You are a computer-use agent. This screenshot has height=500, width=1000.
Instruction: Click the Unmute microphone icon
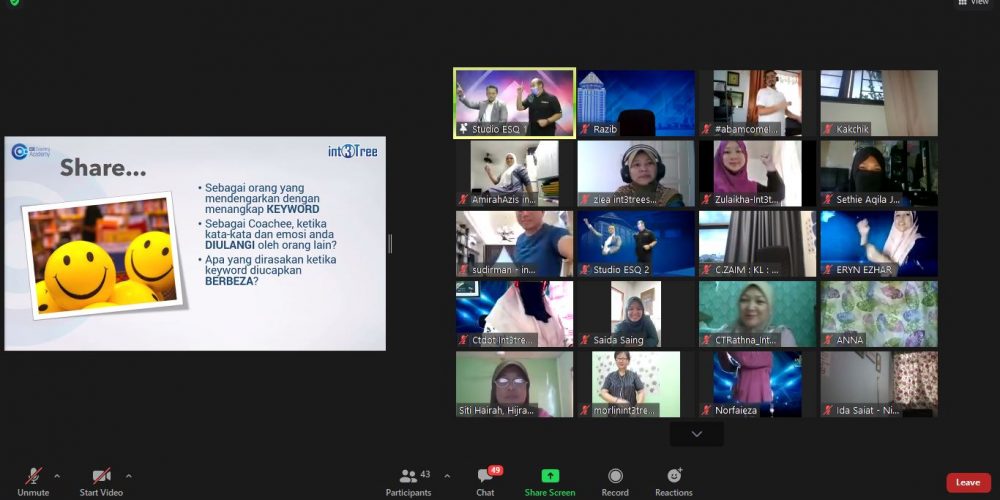(33, 476)
